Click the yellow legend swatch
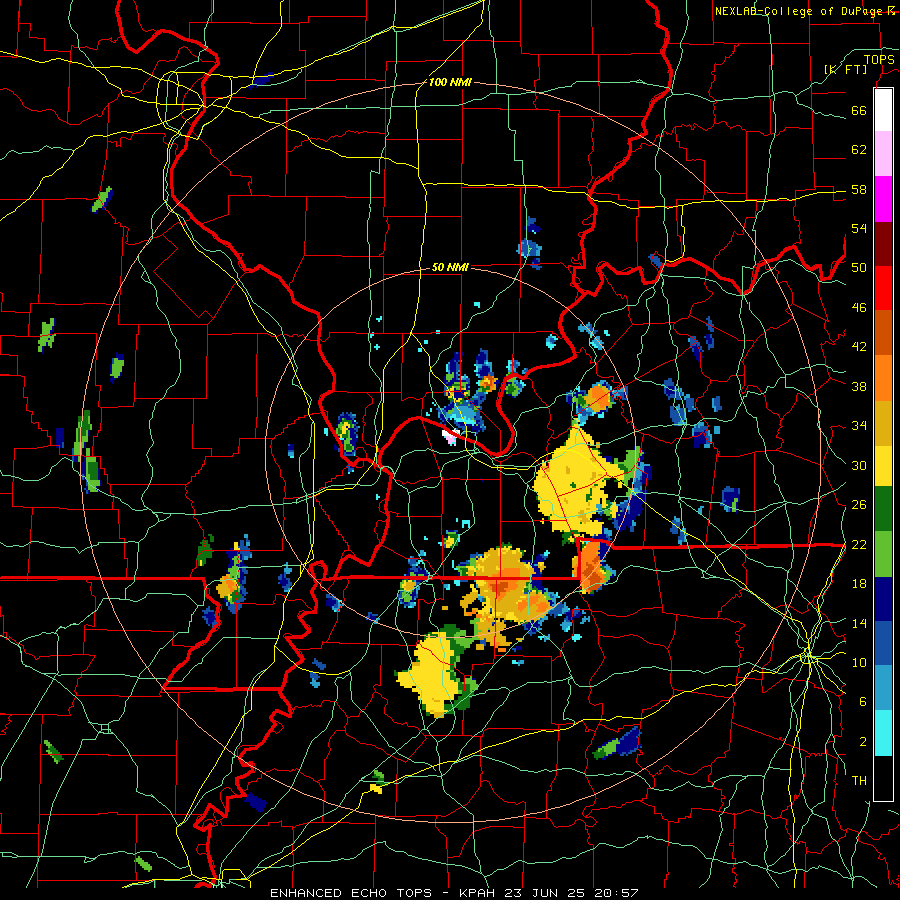This screenshot has width=900, height=900. (x=883, y=465)
